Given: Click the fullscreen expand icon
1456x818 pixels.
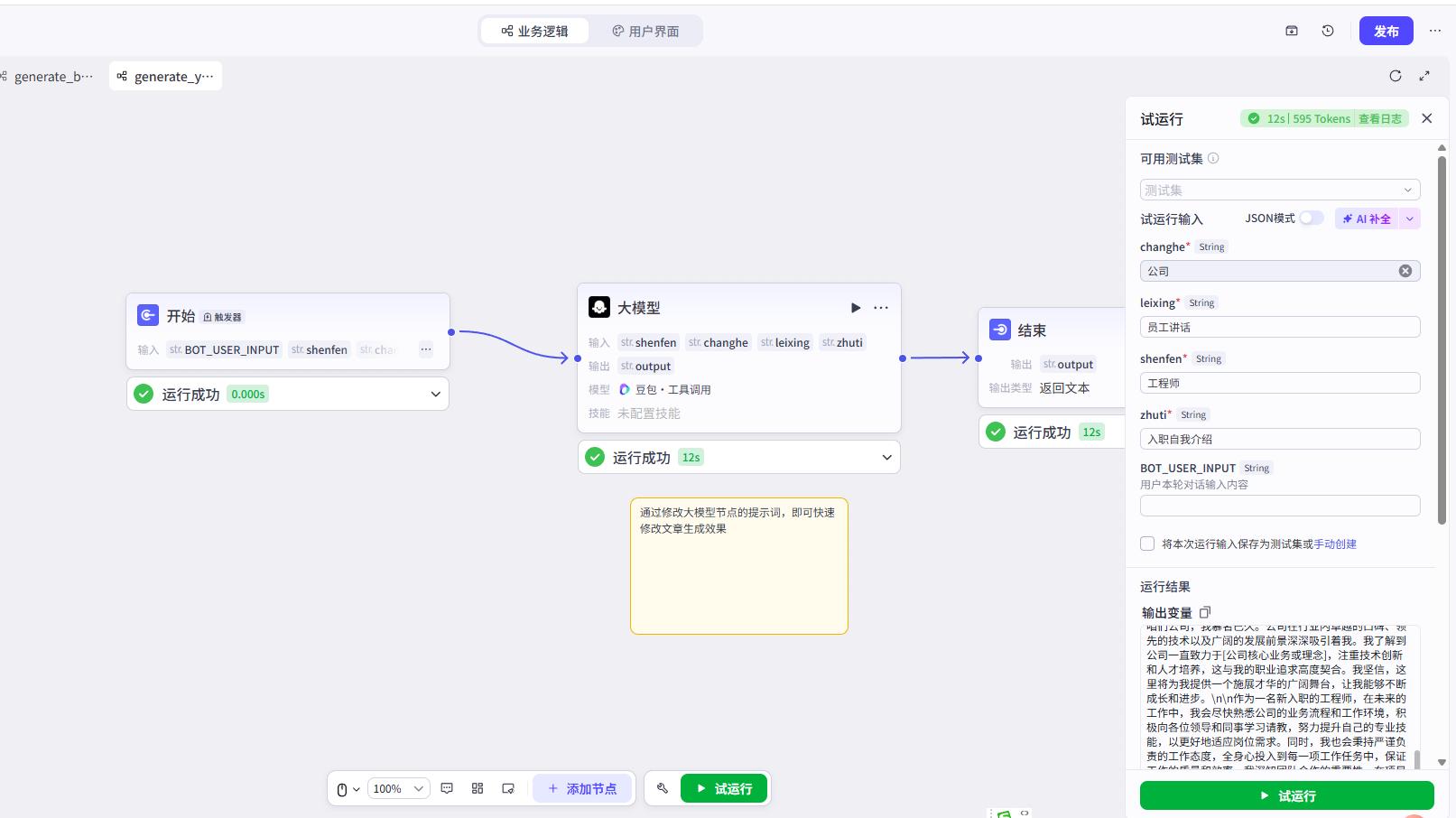Looking at the screenshot, I should click(1424, 76).
